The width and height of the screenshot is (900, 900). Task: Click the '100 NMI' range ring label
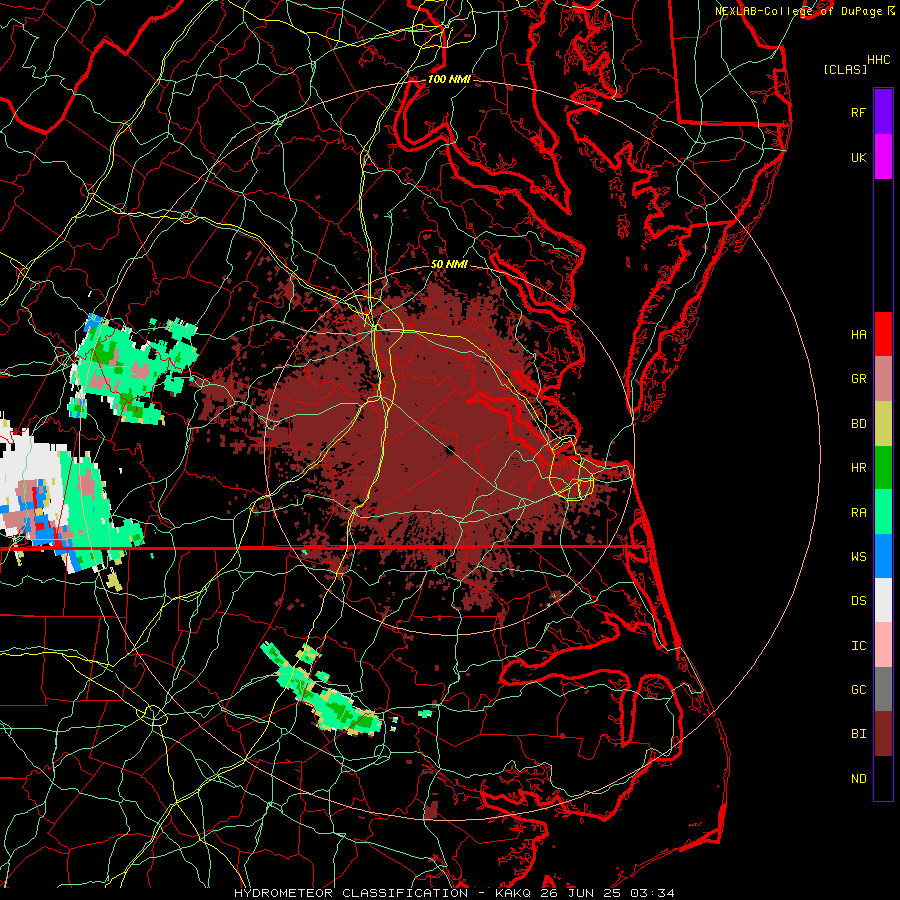(x=448, y=79)
